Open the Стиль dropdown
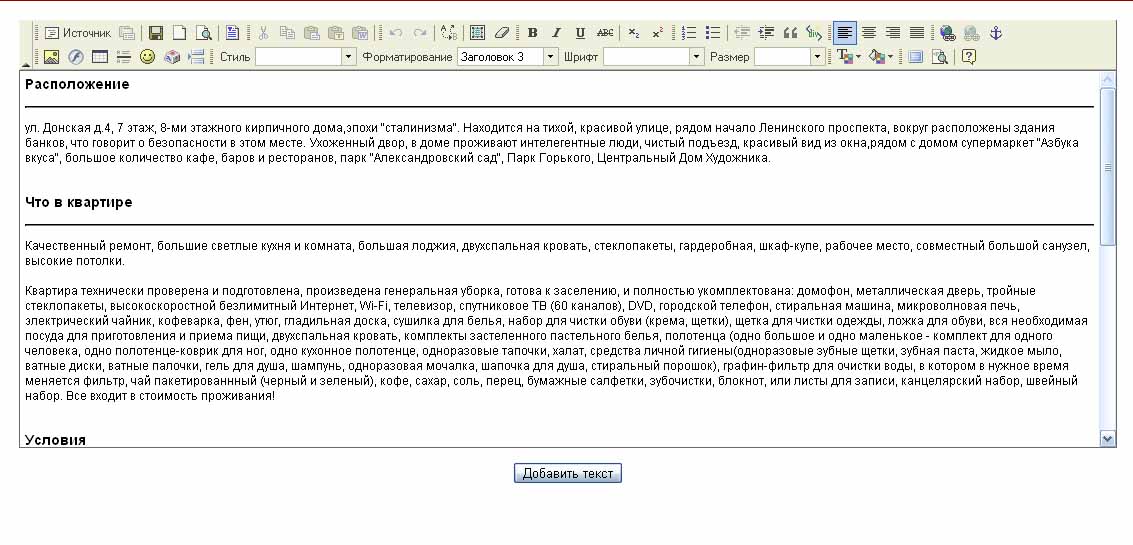Image resolution: width=1133 pixels, height=545 pixels. (306, 56)
